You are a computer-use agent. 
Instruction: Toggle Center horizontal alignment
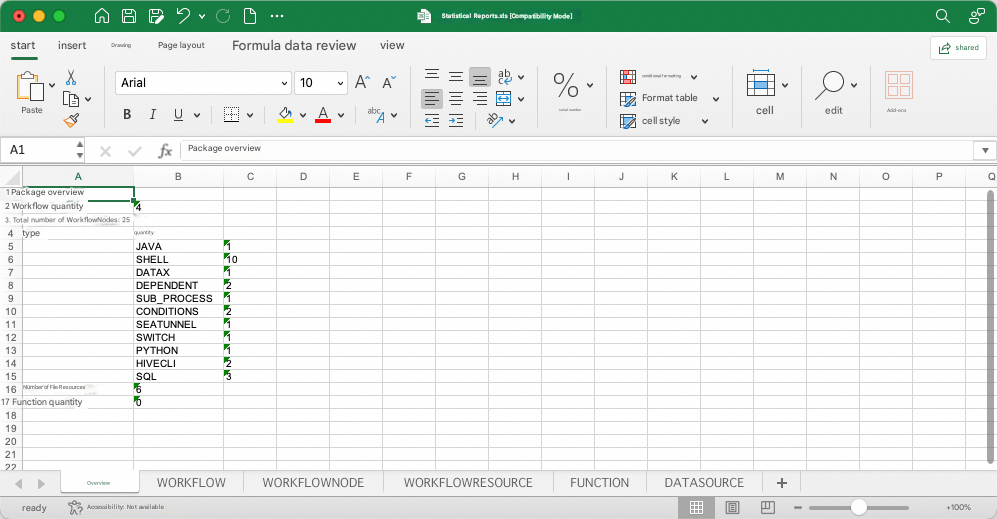coord(456,99)
